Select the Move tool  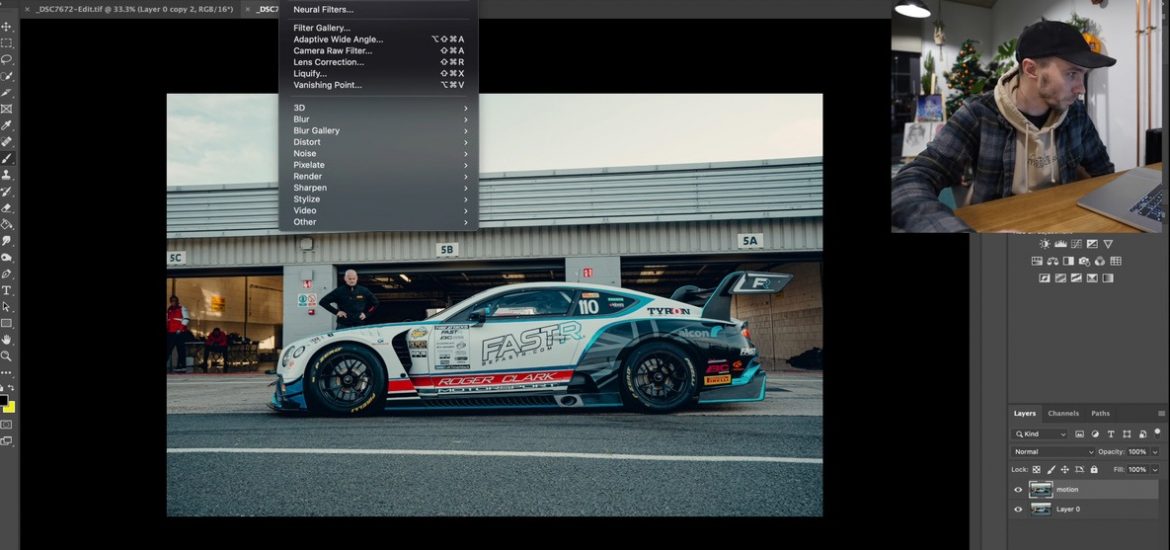pyautogui.click(x=6, y=27)
